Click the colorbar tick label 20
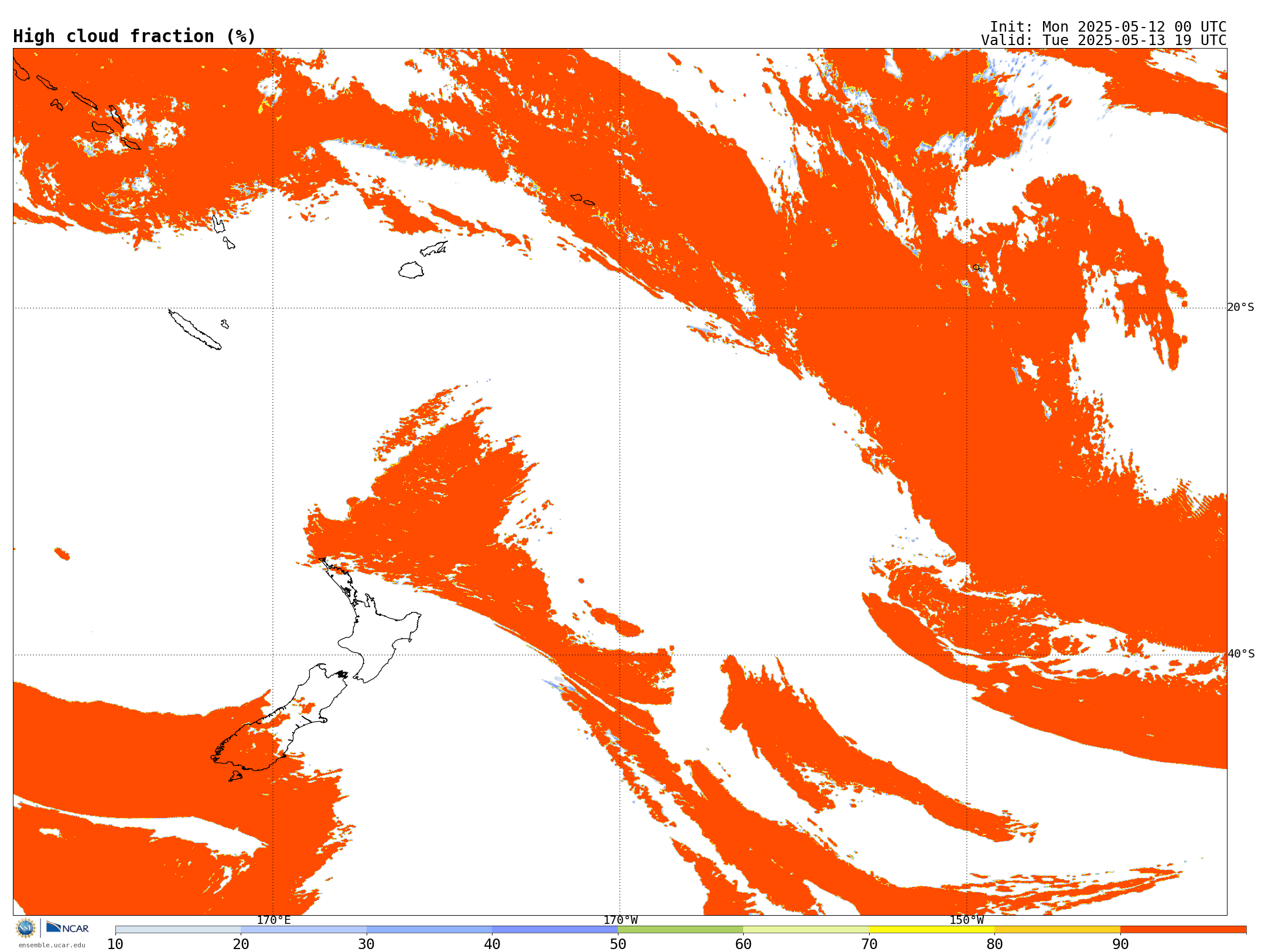The width and height of the screenshot is (1265, 952). click(x=241, y=944)
